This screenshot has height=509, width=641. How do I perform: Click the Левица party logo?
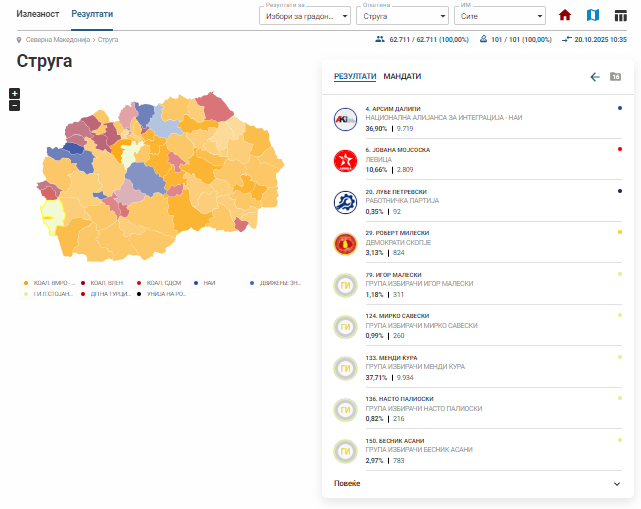pos(345,160)
